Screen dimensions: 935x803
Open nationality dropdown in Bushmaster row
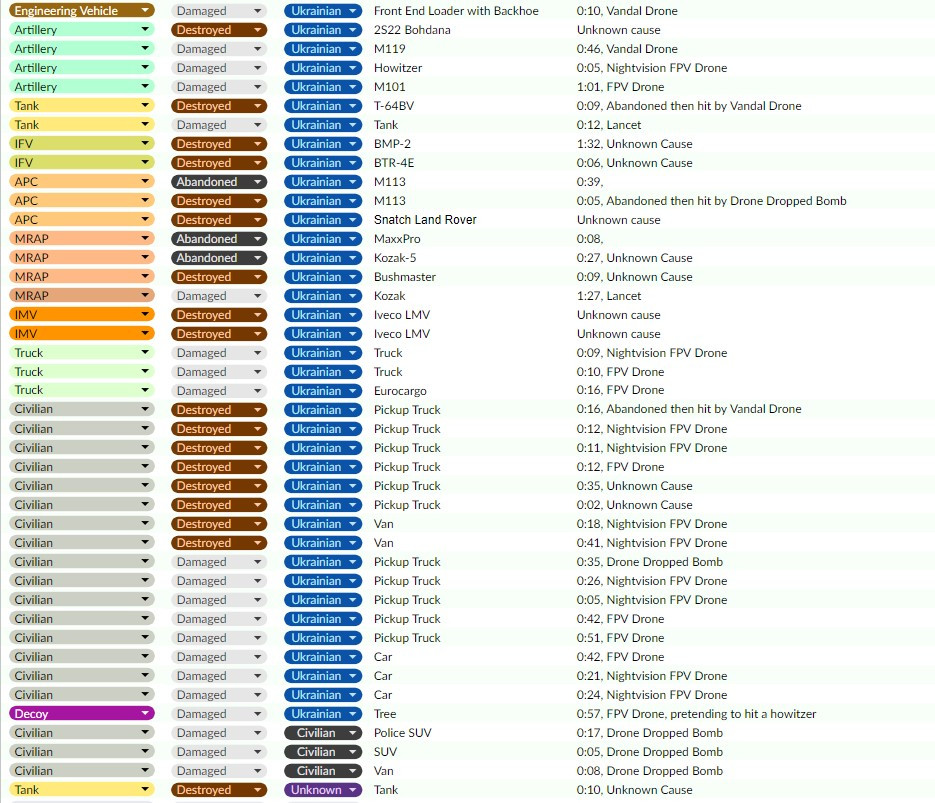coord(323,277)
